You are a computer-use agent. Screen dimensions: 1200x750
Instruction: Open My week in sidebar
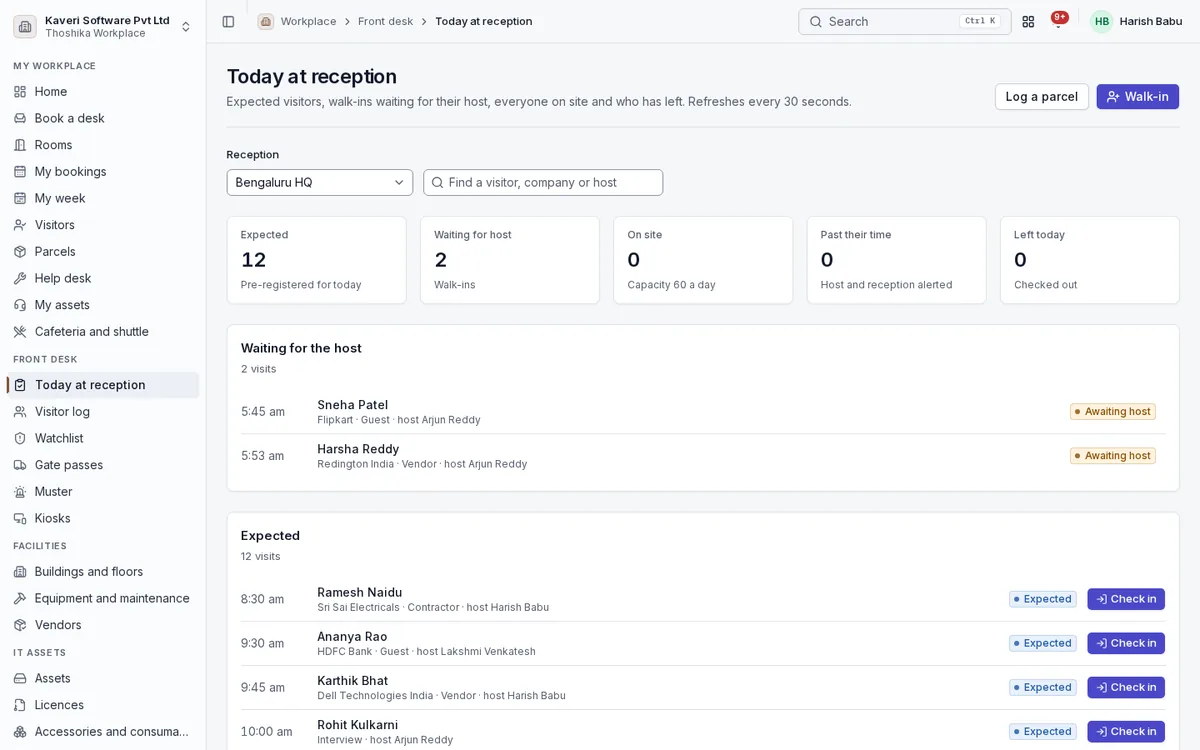(103, 198)
